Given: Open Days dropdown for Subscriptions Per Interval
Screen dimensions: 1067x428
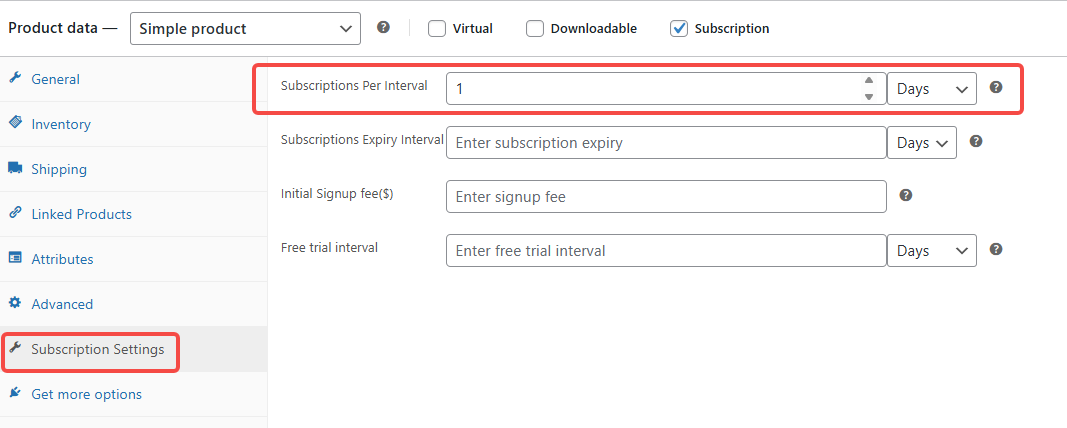Looking at the screenshot, I should (x=932, y=89).
